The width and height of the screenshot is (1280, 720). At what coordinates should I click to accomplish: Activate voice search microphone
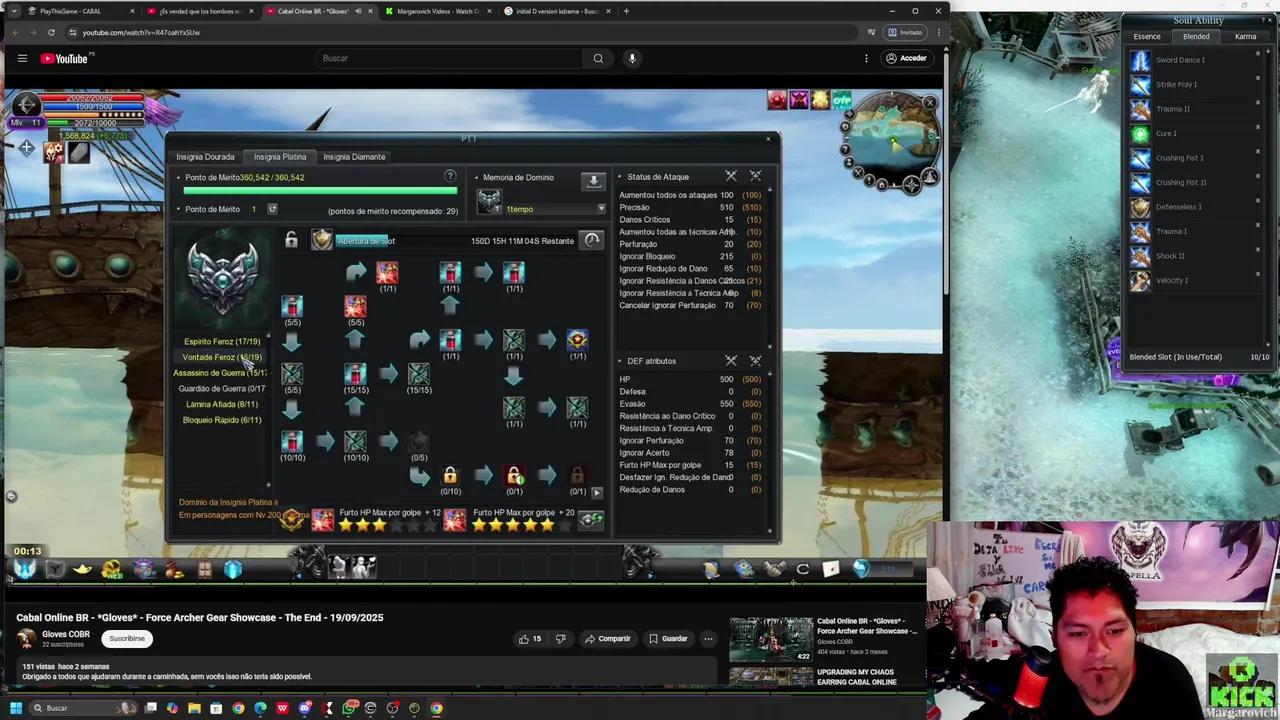[x=632, y=58]
